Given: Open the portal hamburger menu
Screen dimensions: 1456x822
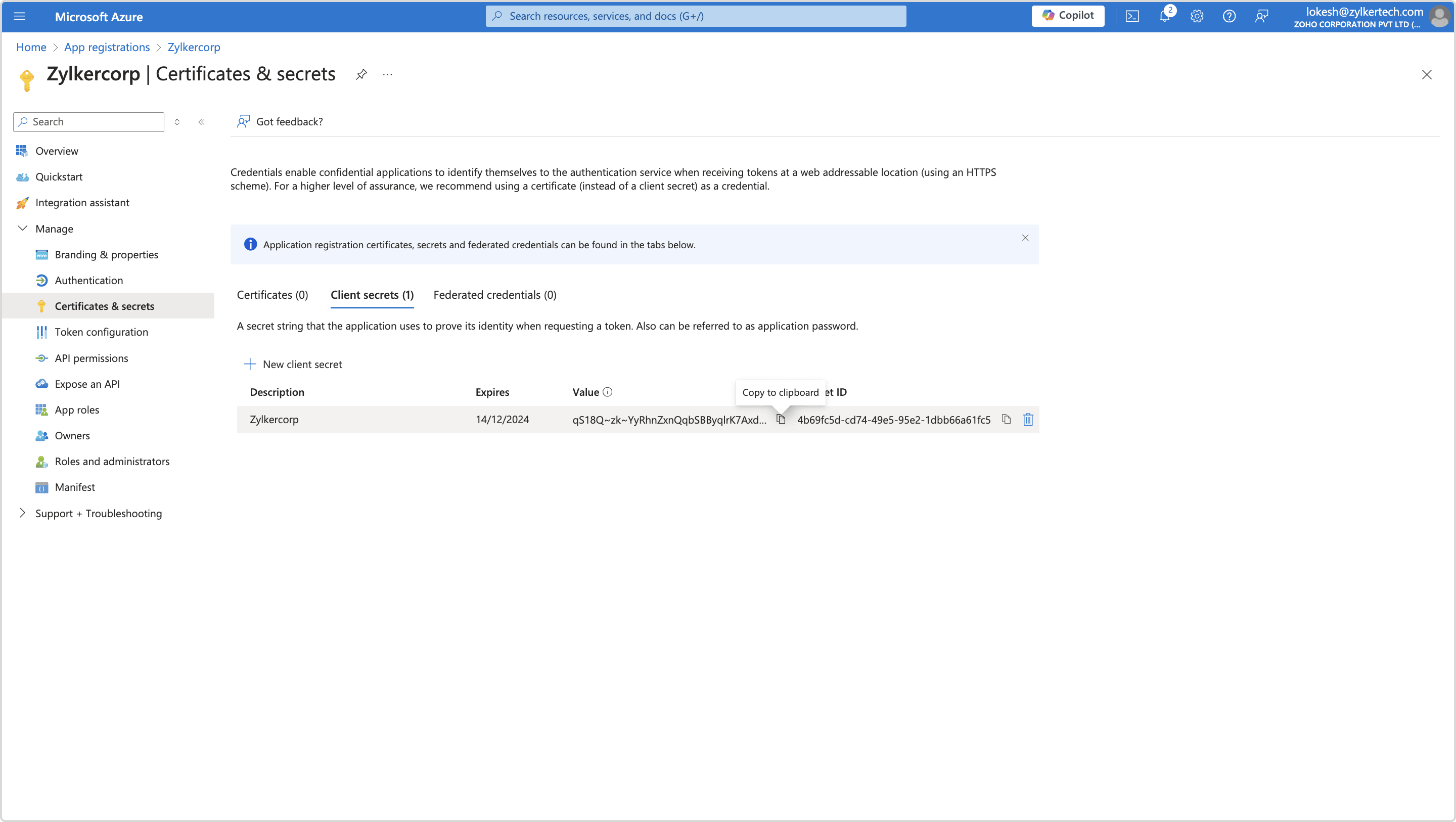Looking at the screenshot, I should coord(20,16).
